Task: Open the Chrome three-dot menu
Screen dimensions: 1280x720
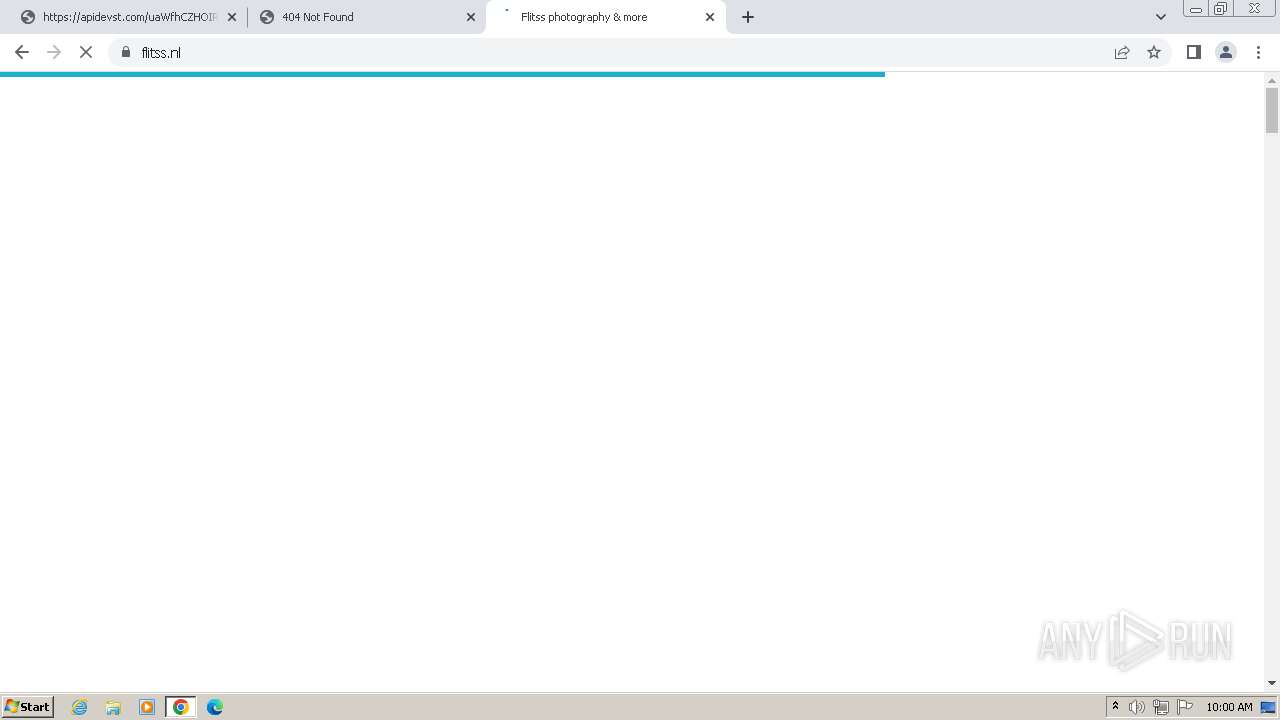Action: pos(1258,52)
